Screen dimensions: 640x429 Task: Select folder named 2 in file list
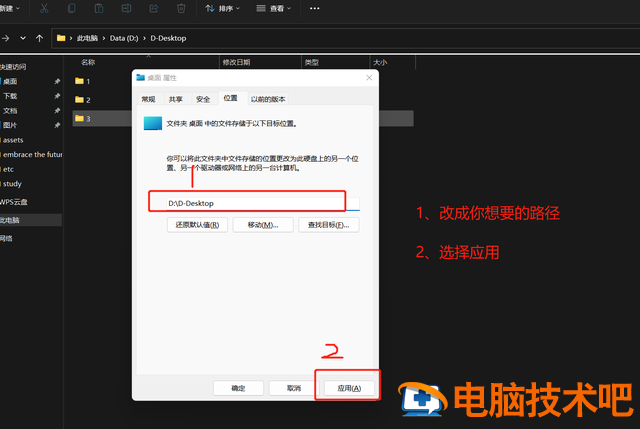tap(82, 100)
